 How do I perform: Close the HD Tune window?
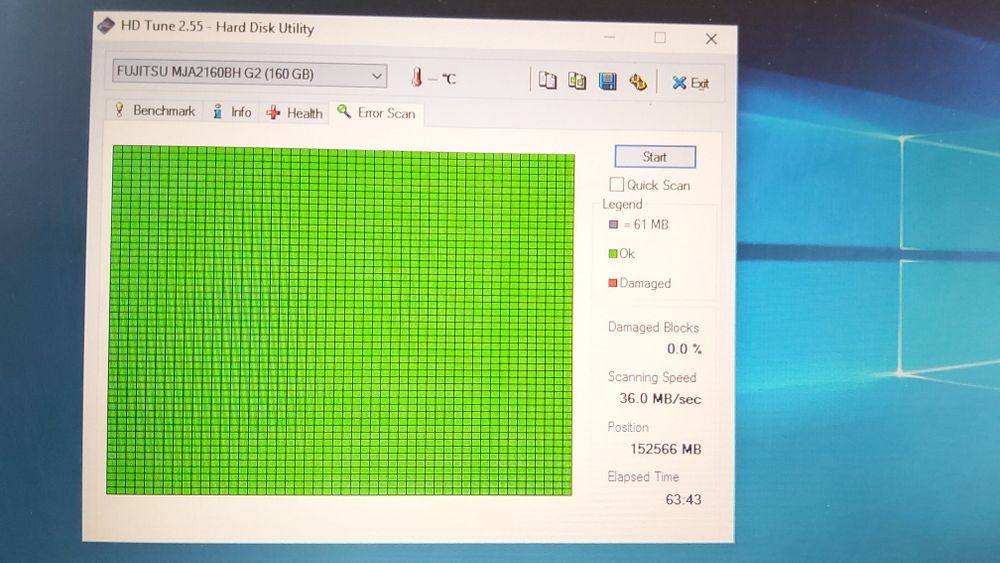[x=711, y=39]
